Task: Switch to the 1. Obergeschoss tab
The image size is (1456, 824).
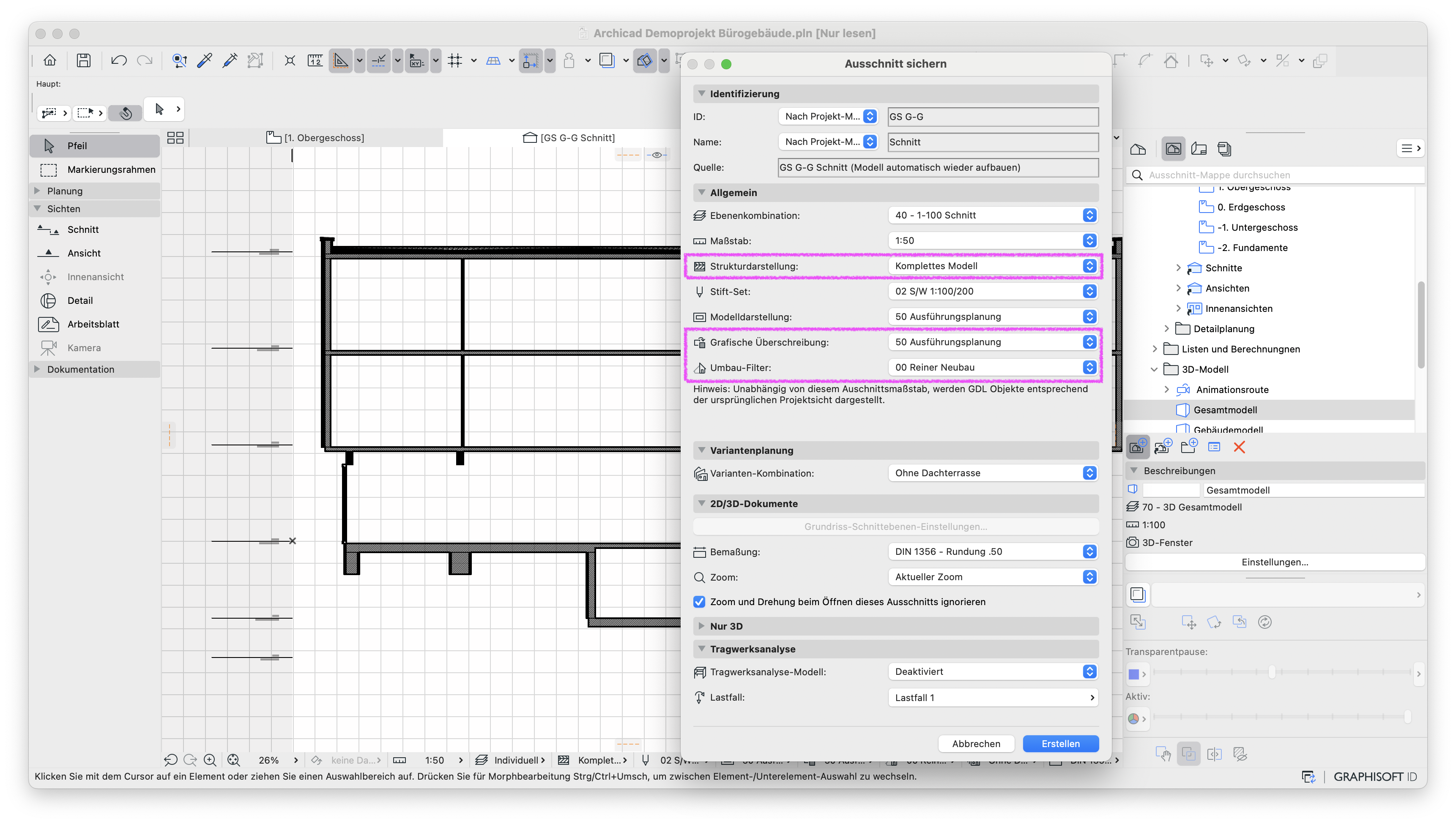Action: 315,137
